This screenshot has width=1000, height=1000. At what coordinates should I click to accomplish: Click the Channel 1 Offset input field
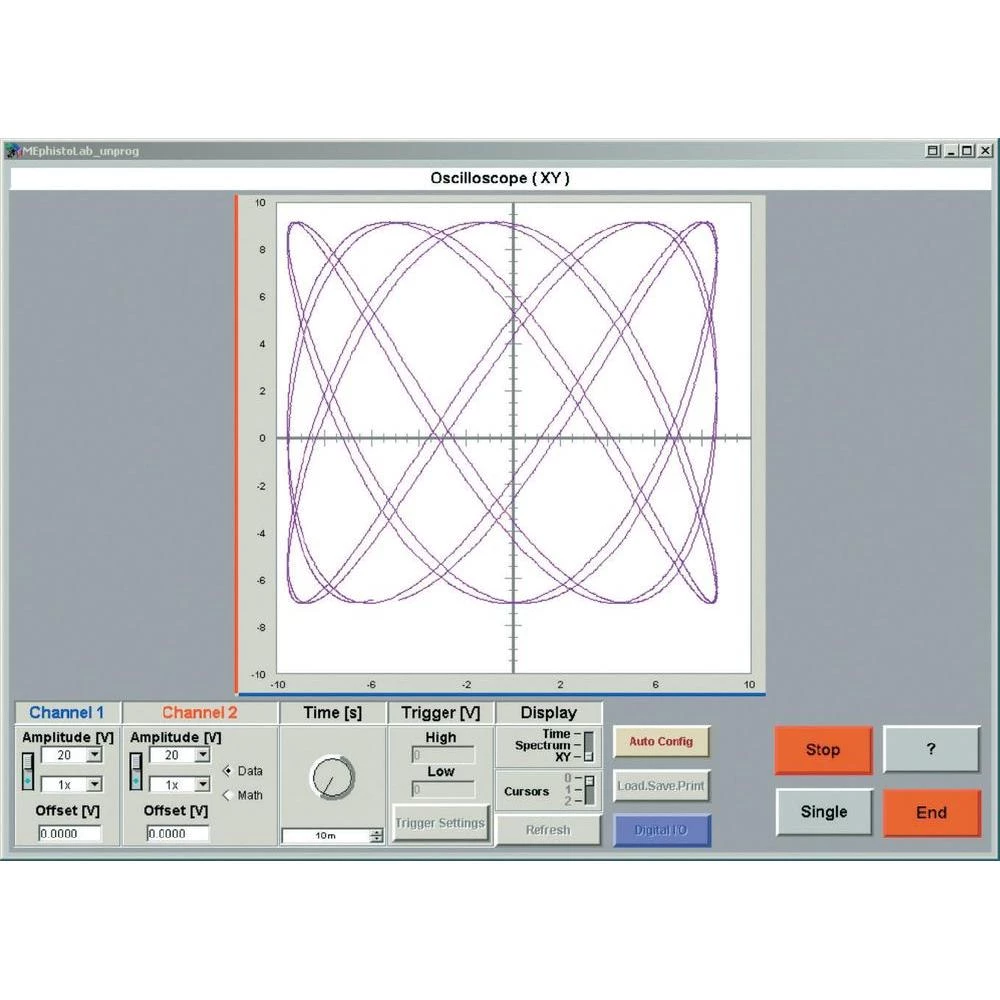[x=70, y=834]
